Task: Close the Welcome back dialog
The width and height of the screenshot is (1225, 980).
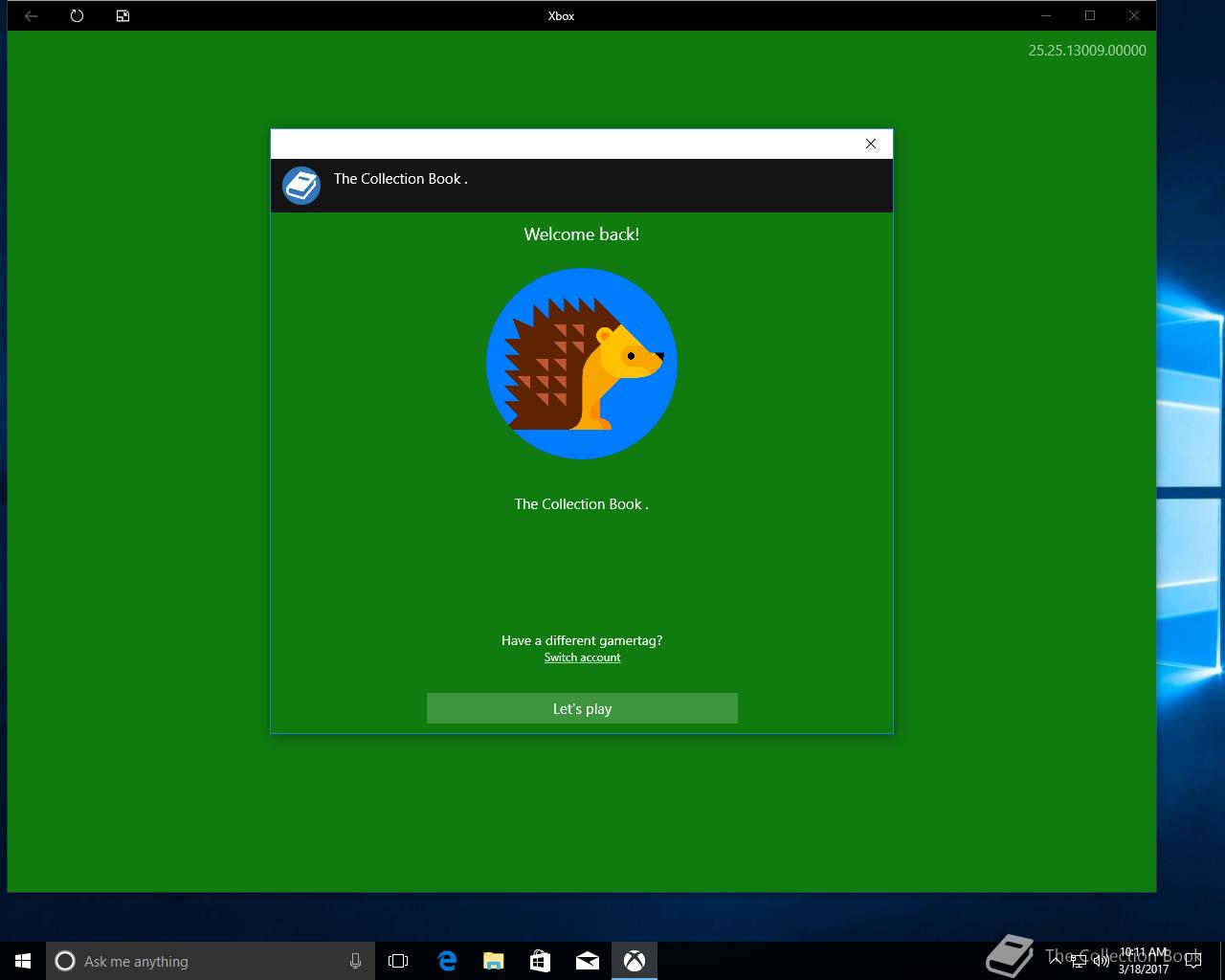Action: pos(871,144)
